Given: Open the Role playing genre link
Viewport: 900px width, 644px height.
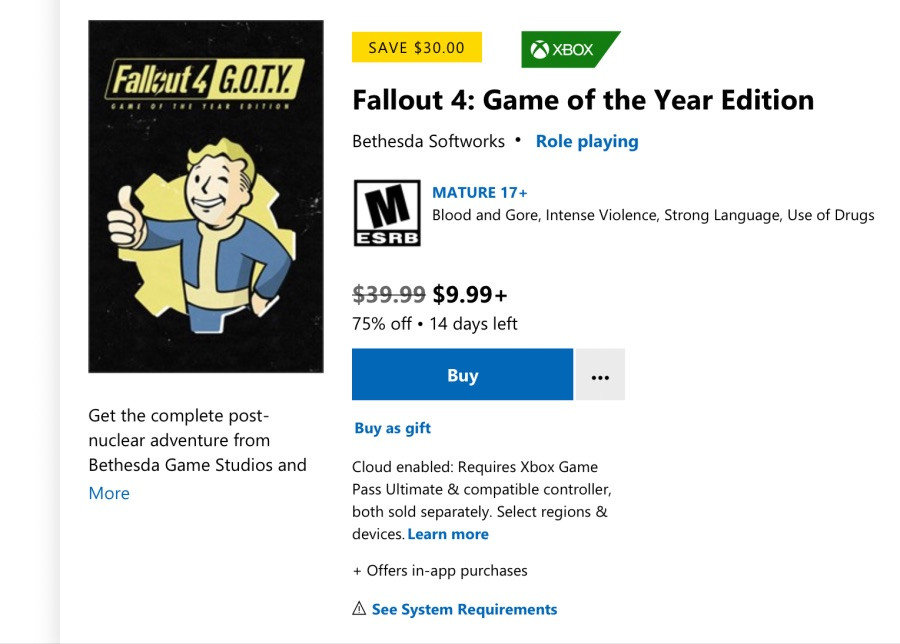Looking at the screenshot, I should pos(587,141).
